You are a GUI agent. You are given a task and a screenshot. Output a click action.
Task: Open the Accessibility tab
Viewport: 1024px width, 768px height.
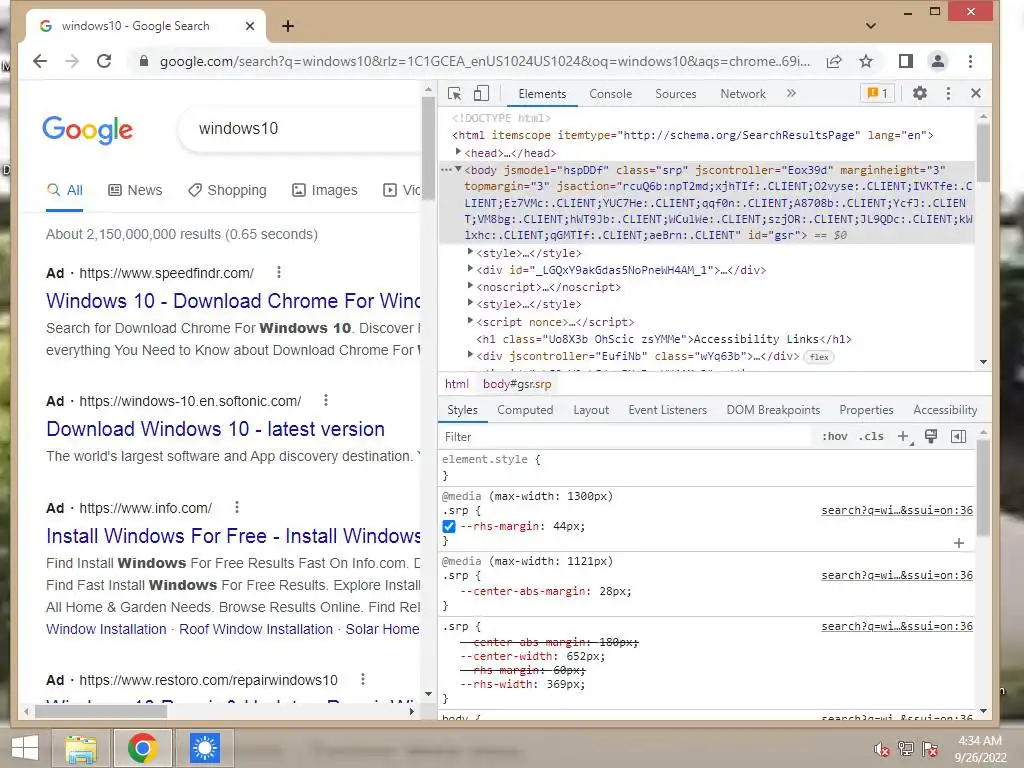(x=945, y=410)
